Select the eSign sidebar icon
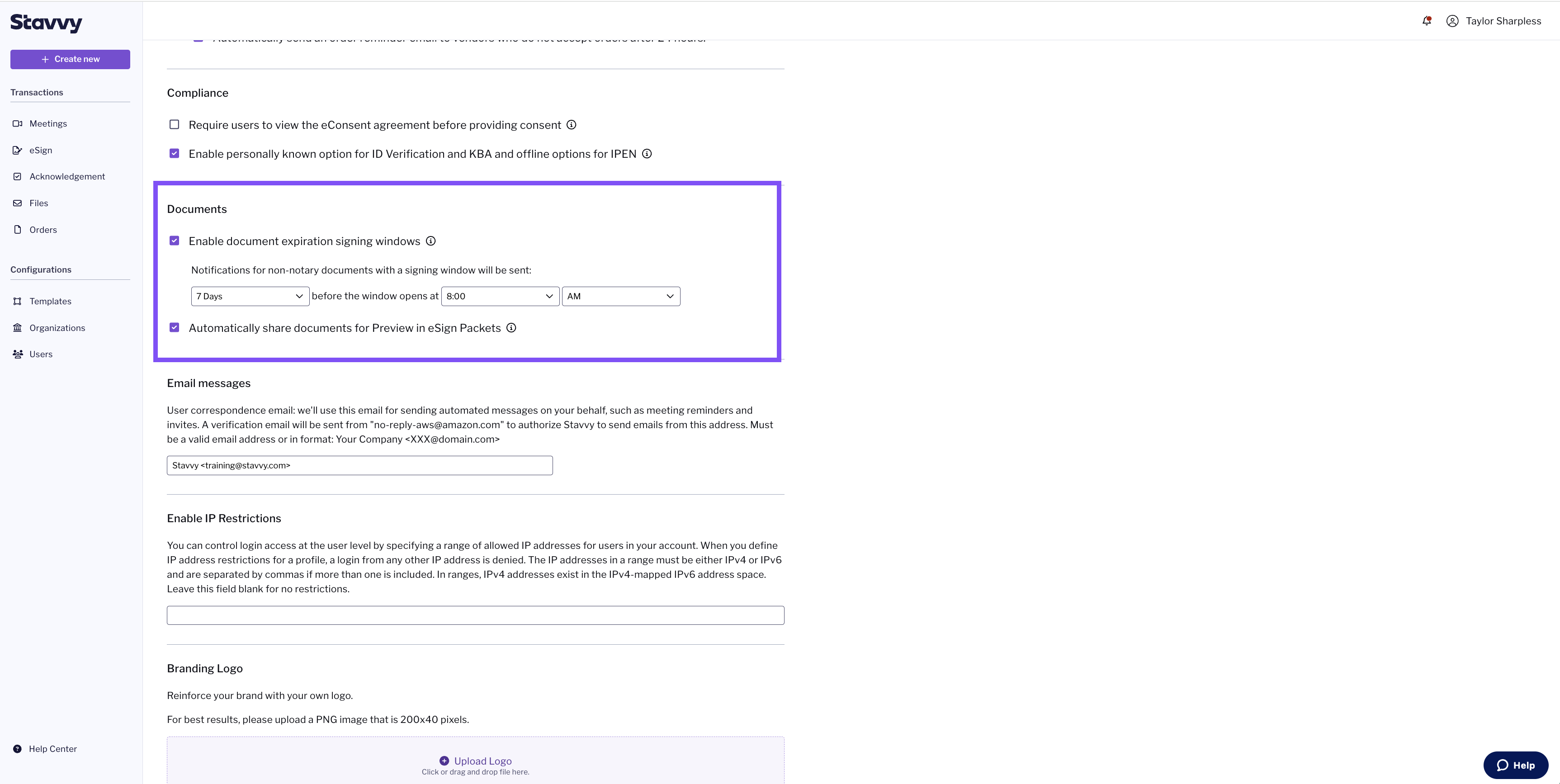Viewport: 1560px width, 784px height. pos(18,150)
